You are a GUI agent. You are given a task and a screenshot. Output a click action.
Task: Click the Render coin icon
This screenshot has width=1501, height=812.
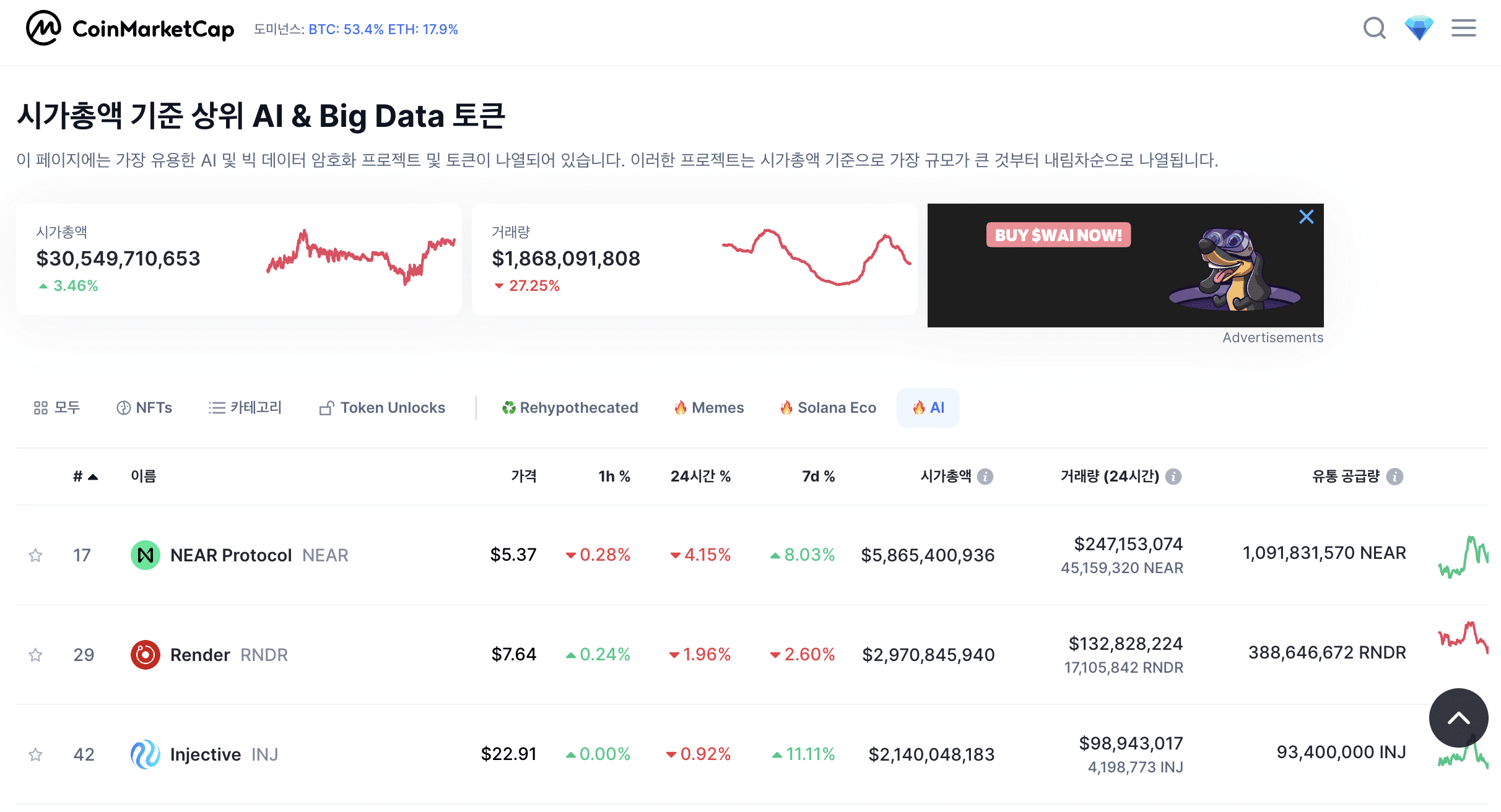pyautogui.click(x=146, y=655)
